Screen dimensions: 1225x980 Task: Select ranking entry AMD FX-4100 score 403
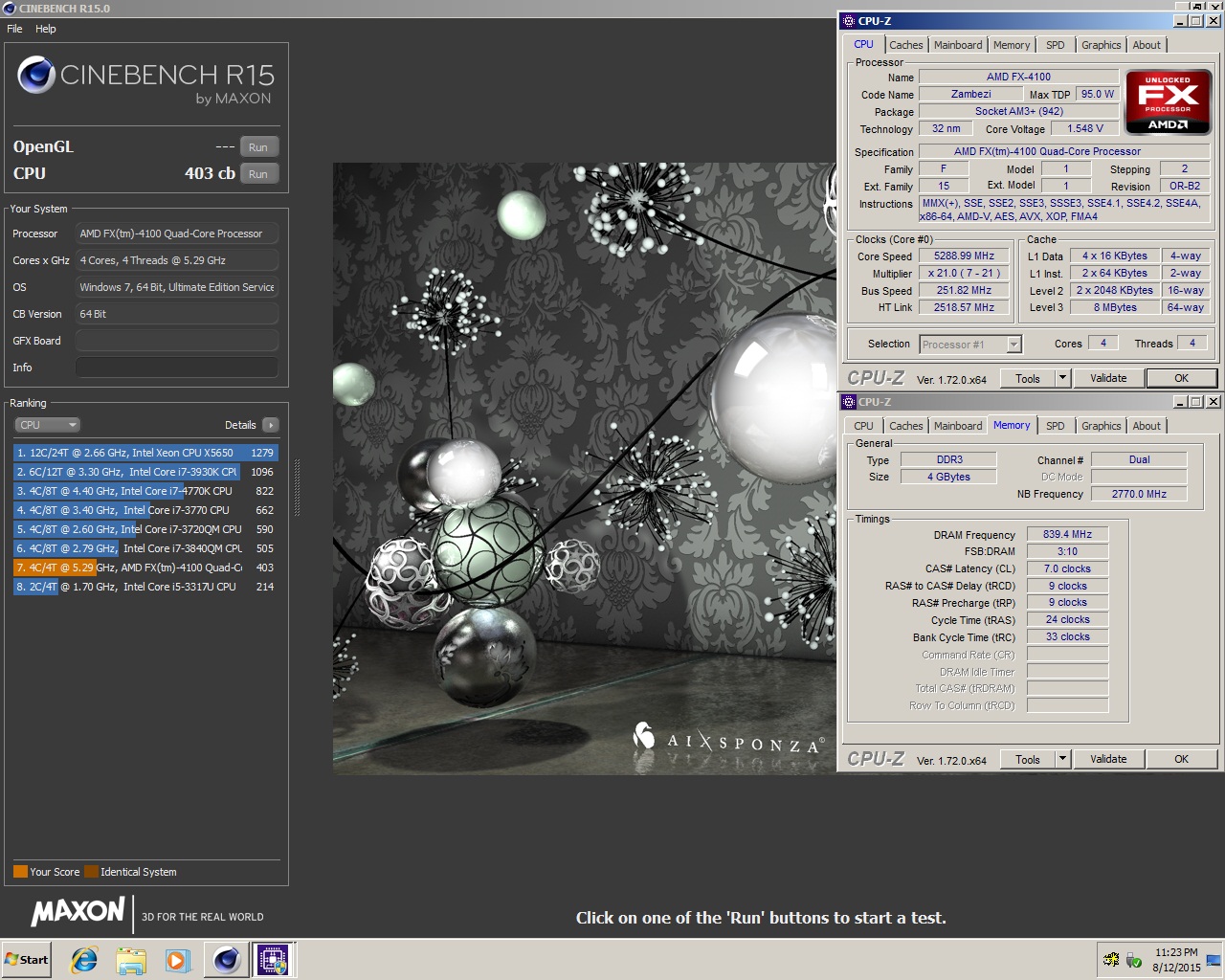click(x=145, y=568)
